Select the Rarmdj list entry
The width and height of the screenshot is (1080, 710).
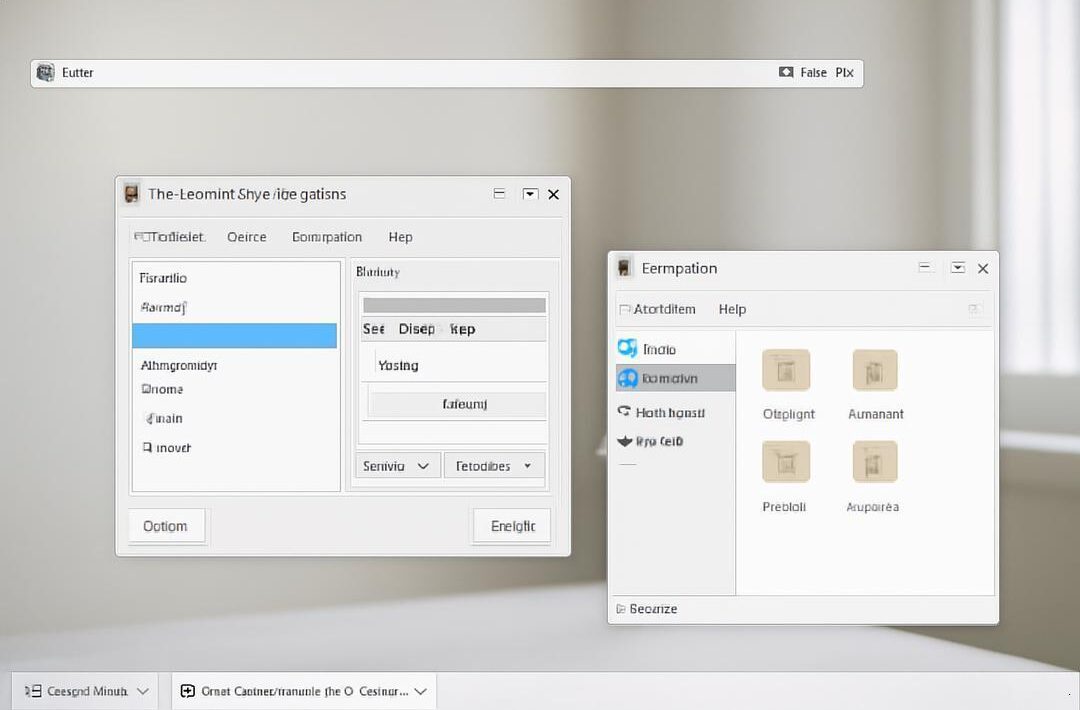[x=163, y=307]
